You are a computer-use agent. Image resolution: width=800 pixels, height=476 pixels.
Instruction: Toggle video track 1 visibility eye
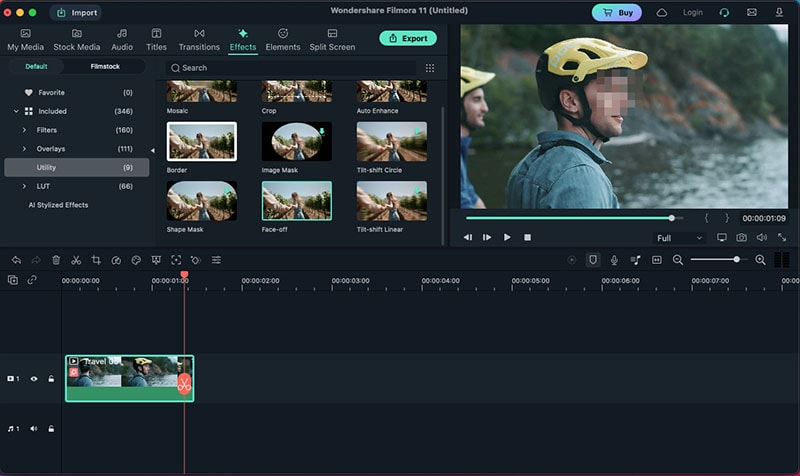(x=34, y=379)
